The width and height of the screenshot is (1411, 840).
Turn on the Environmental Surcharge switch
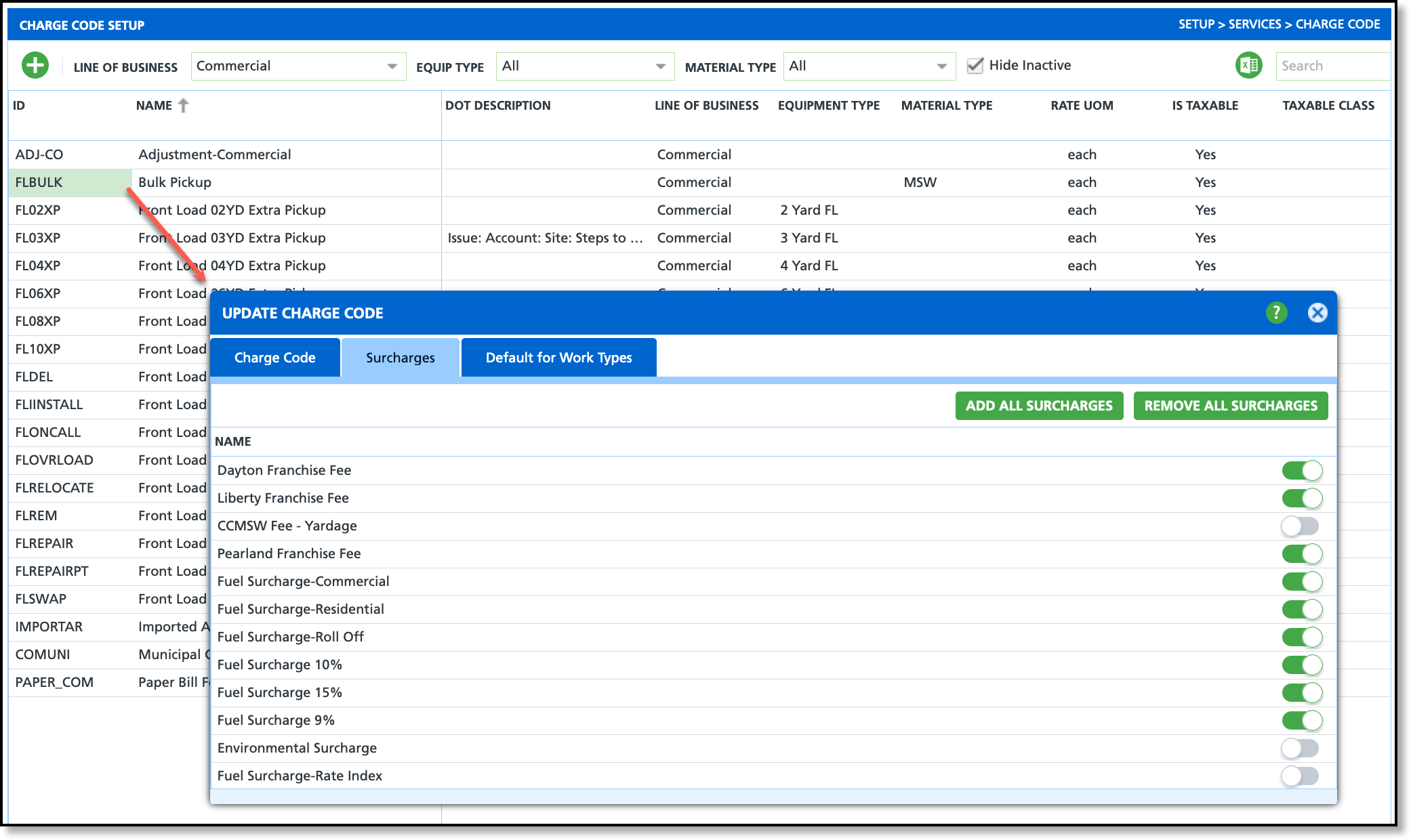[x=1300, y=748]
